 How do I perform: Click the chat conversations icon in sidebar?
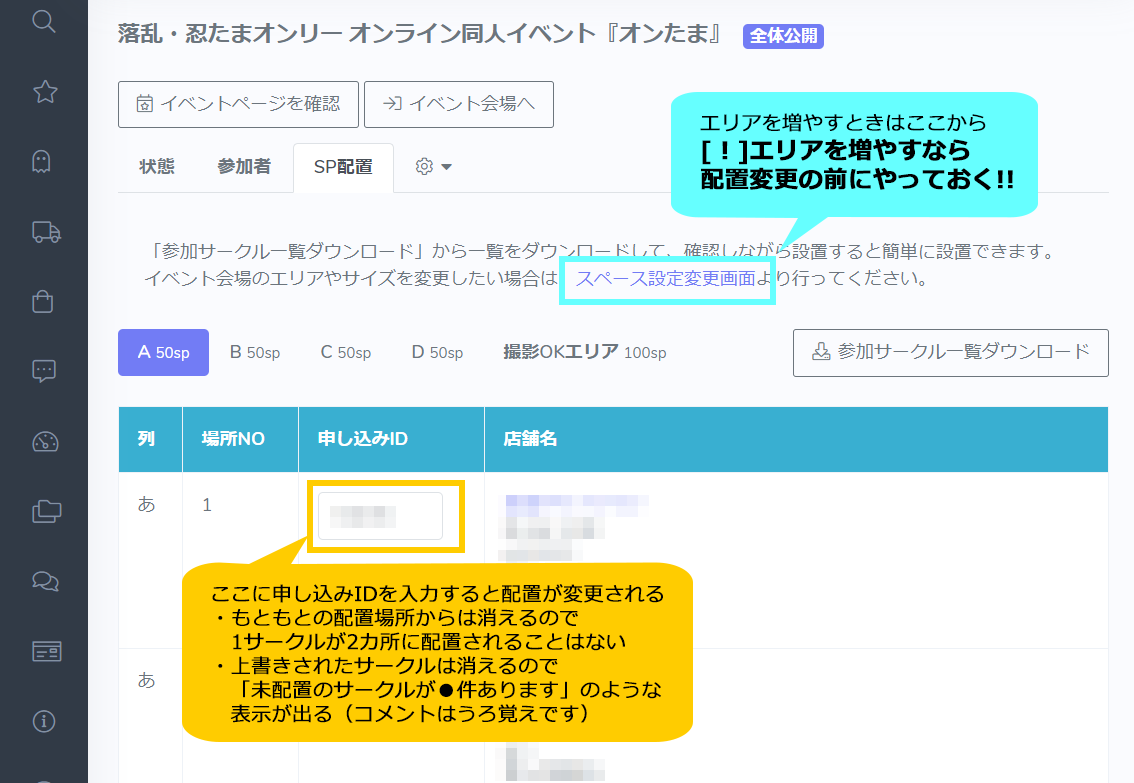(x=44, y=581)
